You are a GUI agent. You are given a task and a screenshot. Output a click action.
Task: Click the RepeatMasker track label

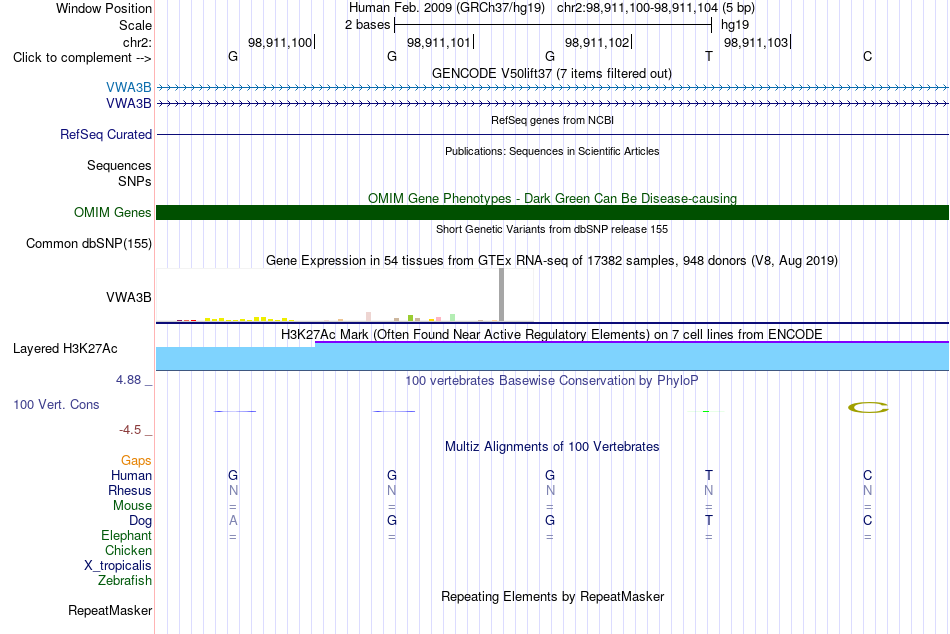click(110, 610)
